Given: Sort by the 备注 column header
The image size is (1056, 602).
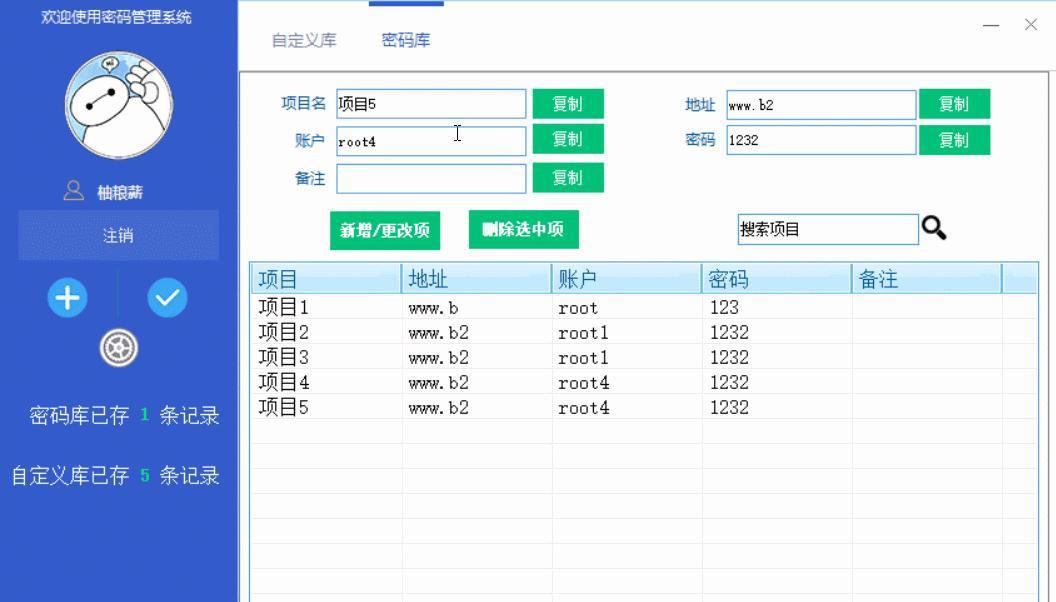Looking at the screenshot, I should point(927,279).
